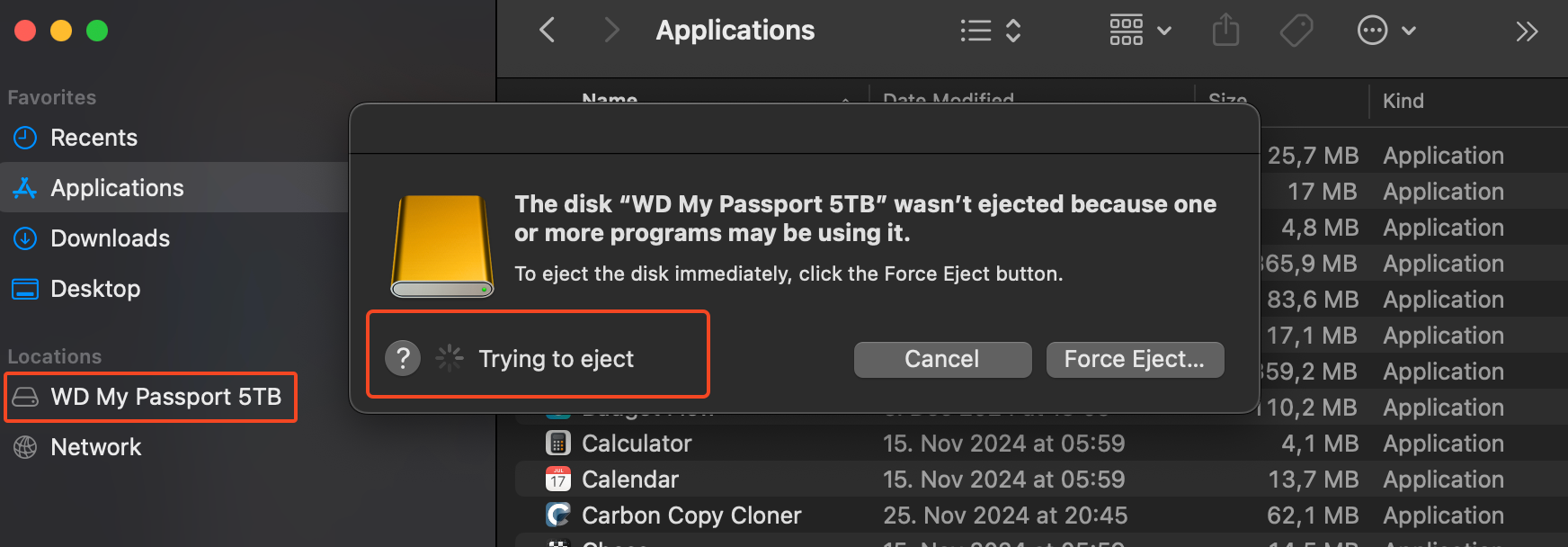This screenshot has width=1568, height=547.
Task: Expand the toolbar overflow double chevron
Action: 1526,30
